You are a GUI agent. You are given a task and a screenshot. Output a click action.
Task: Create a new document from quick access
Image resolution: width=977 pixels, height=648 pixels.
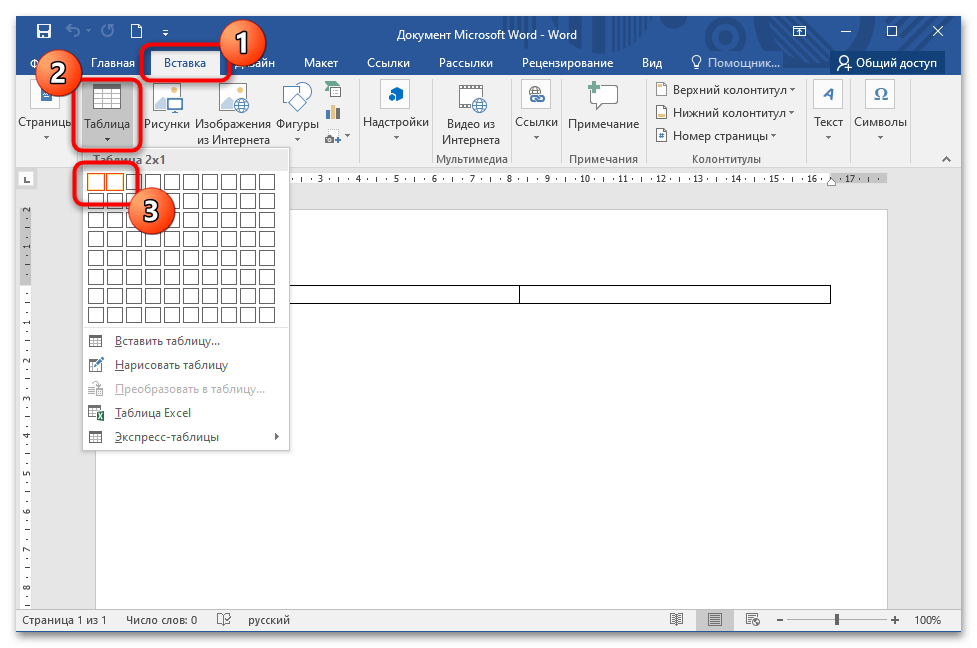[x=136, y=31]
